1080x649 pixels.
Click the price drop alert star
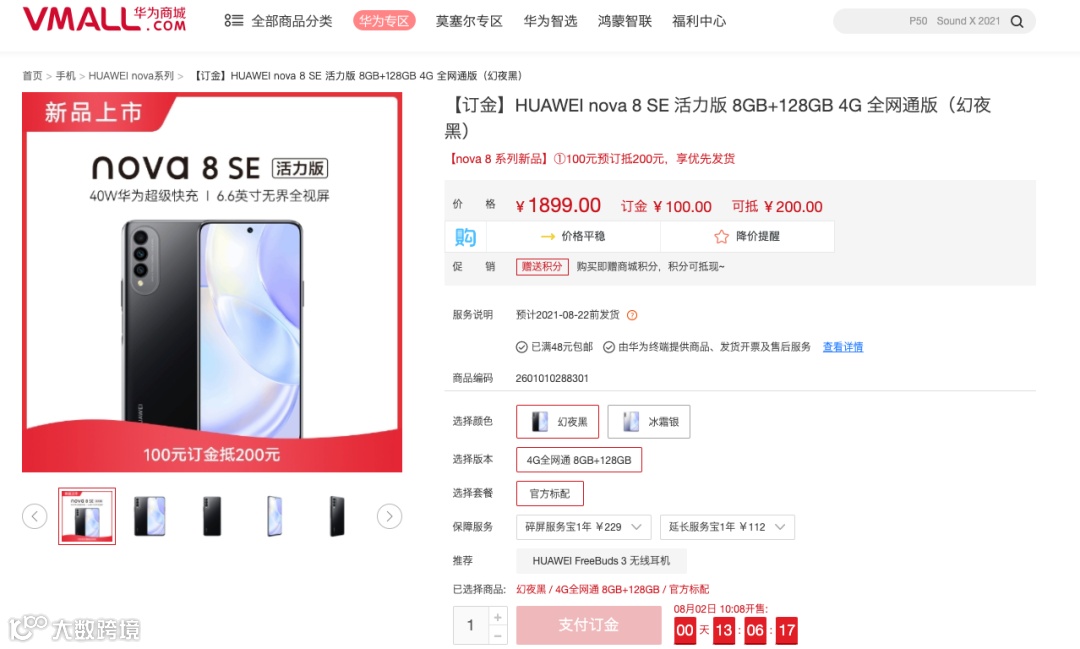[721, 236]
